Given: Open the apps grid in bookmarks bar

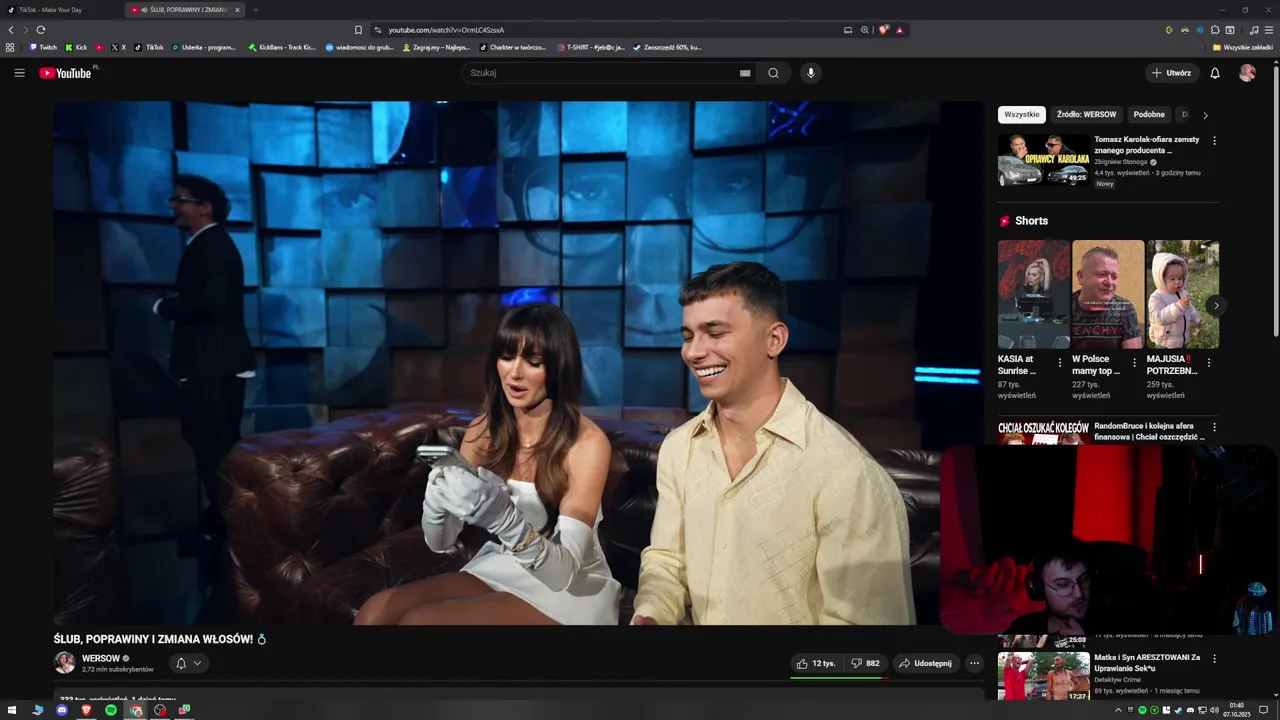Looking at the screenshot, I should 10,47.
